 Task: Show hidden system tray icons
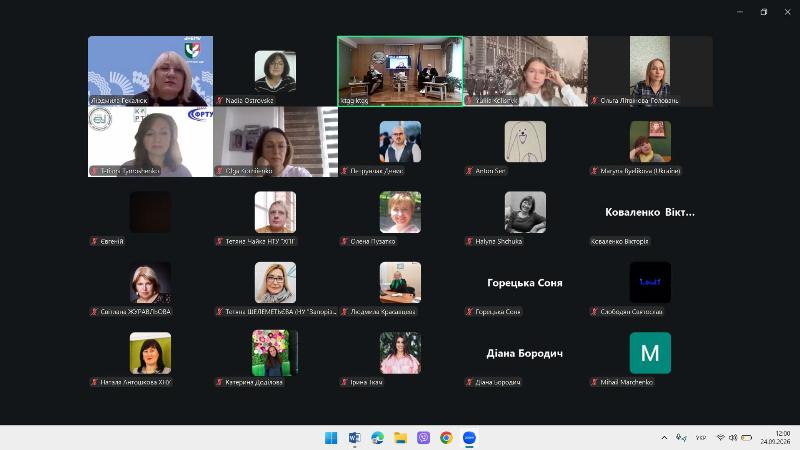664,438
